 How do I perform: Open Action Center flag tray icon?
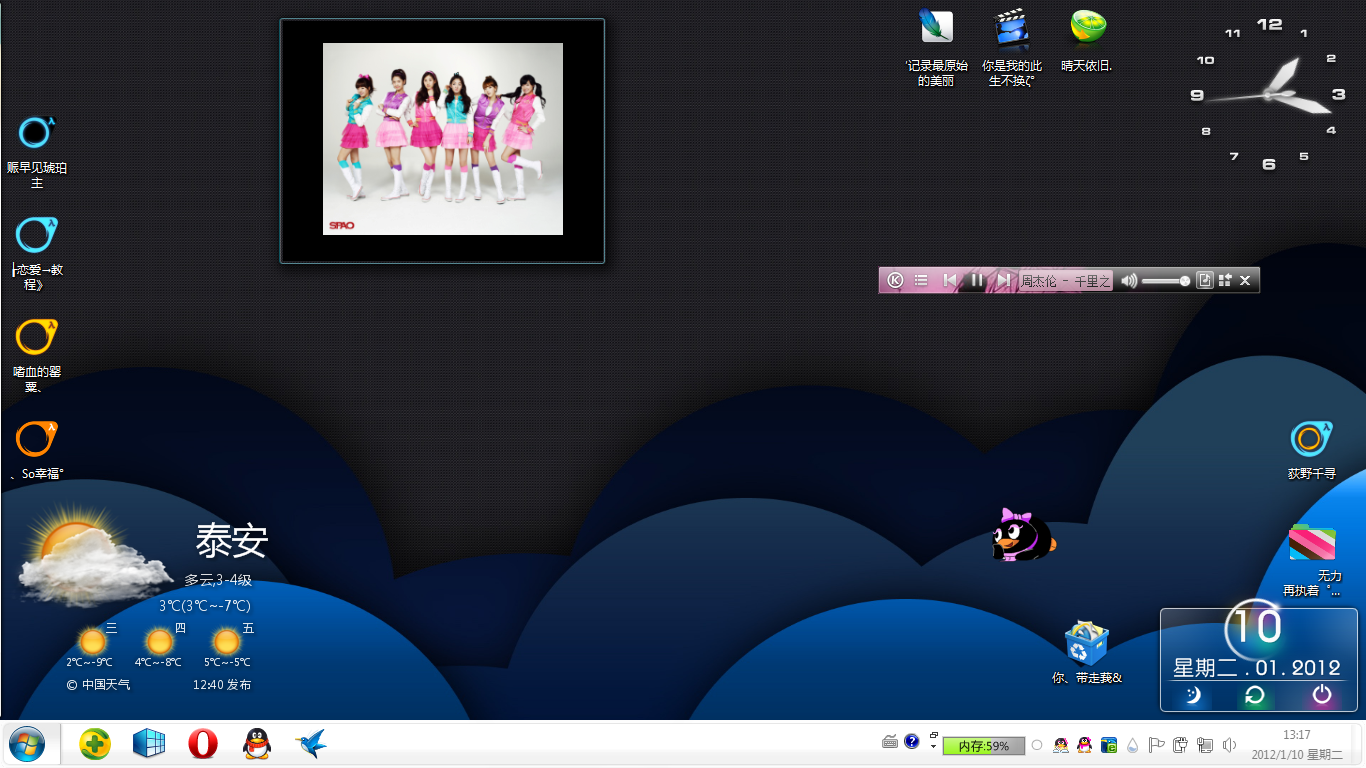[x=1156, y=745]
